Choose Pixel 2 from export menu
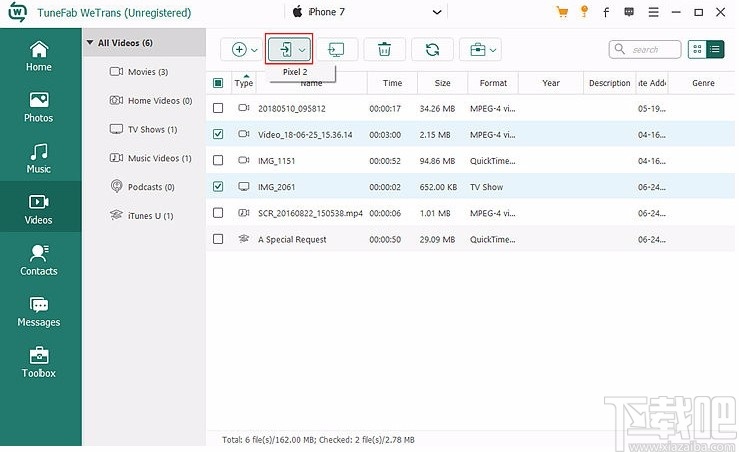This screenshot has width=739, height=452. (295, 72)
